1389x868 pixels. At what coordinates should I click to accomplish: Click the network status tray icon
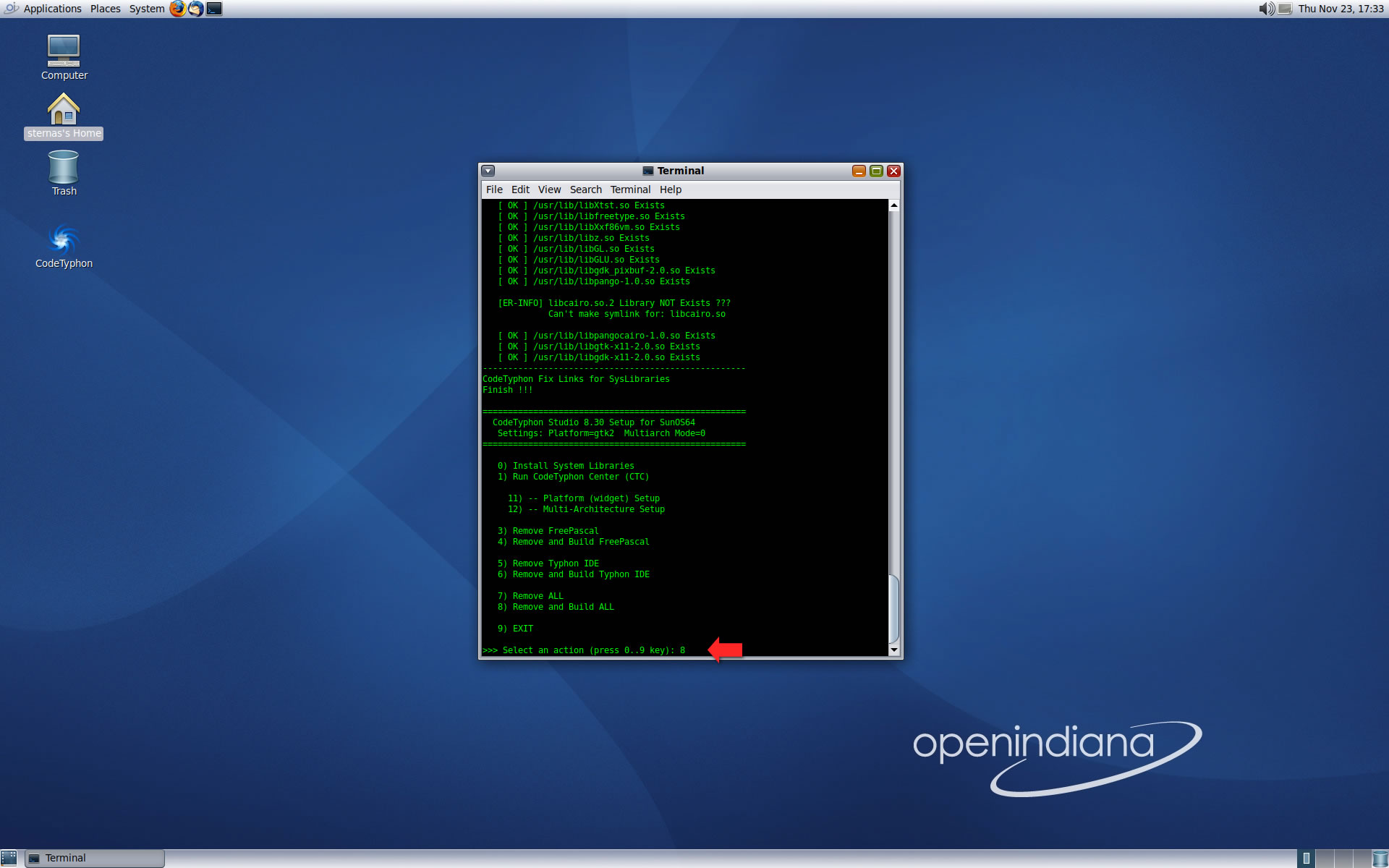click(x=1285, y=9)
